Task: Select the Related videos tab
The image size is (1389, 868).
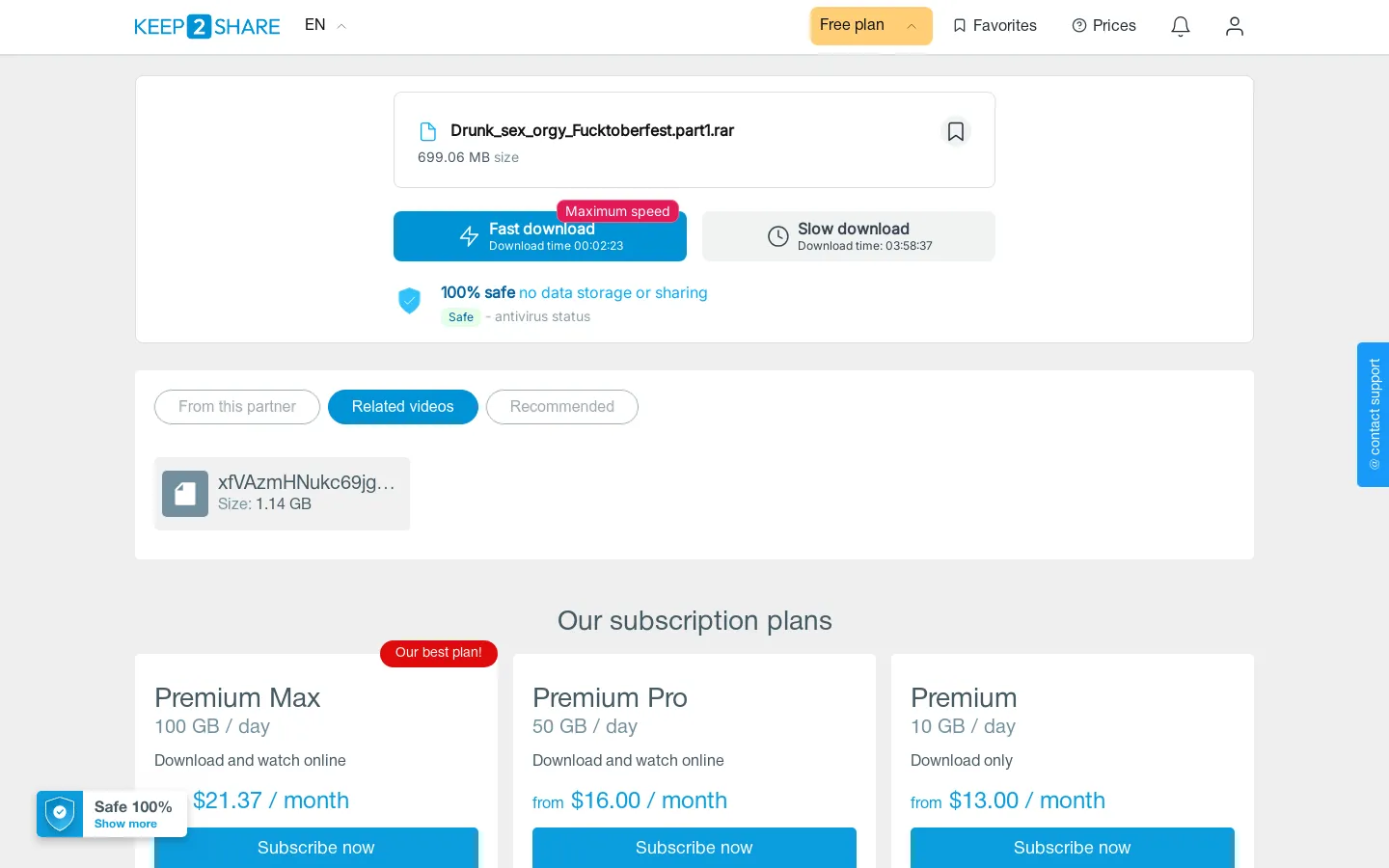Action: coord(403,407)
